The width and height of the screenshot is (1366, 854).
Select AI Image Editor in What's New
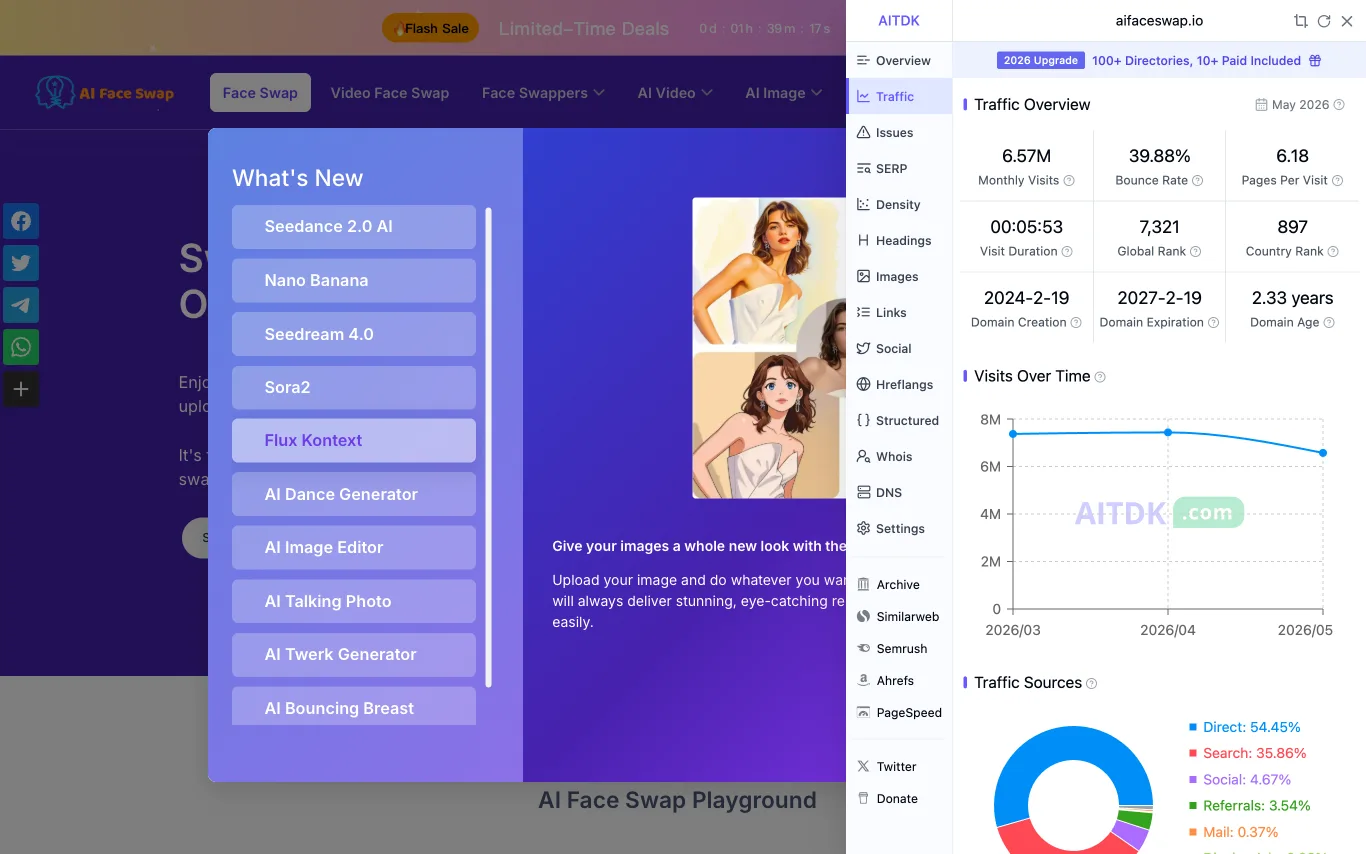354,548
